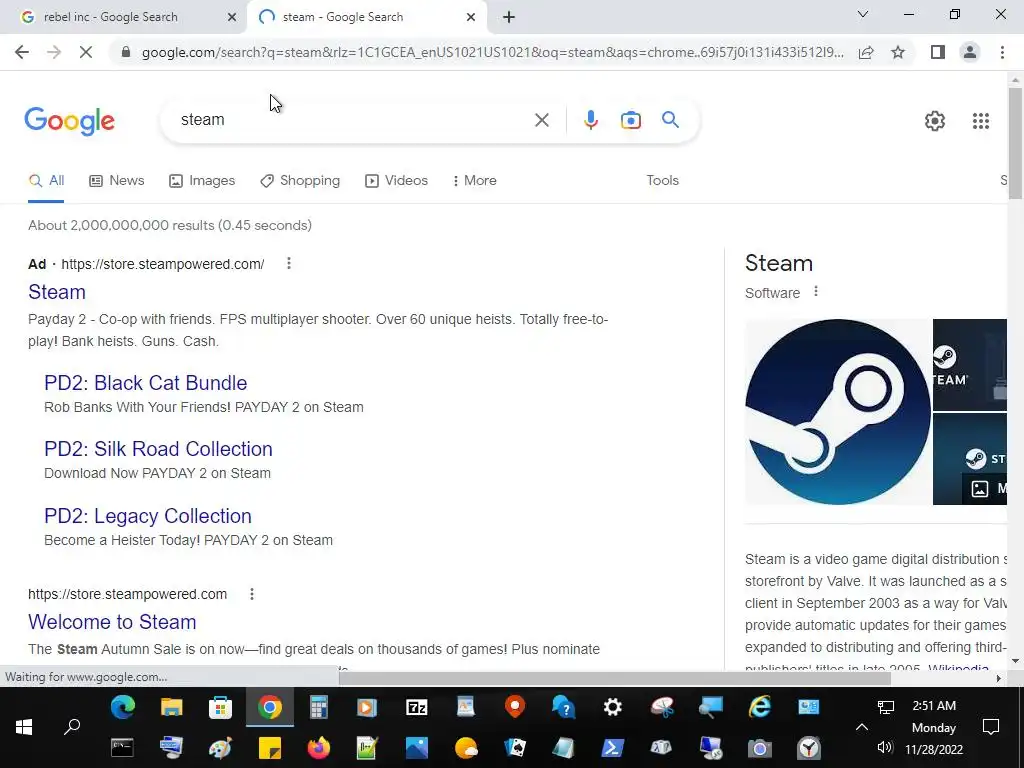Search by image with the camera icon
The image size is (1024, 768).
[x=630, y=120]
